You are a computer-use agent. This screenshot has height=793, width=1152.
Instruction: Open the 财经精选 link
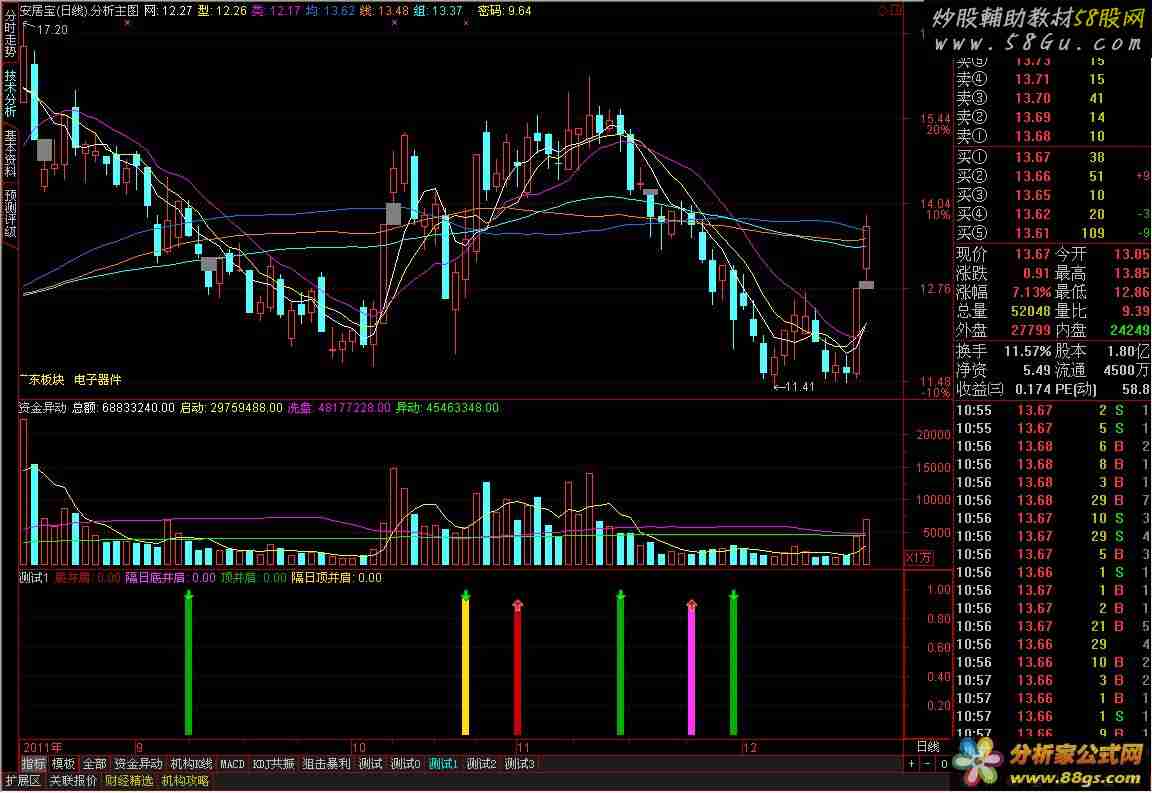(x=129, y=781)
